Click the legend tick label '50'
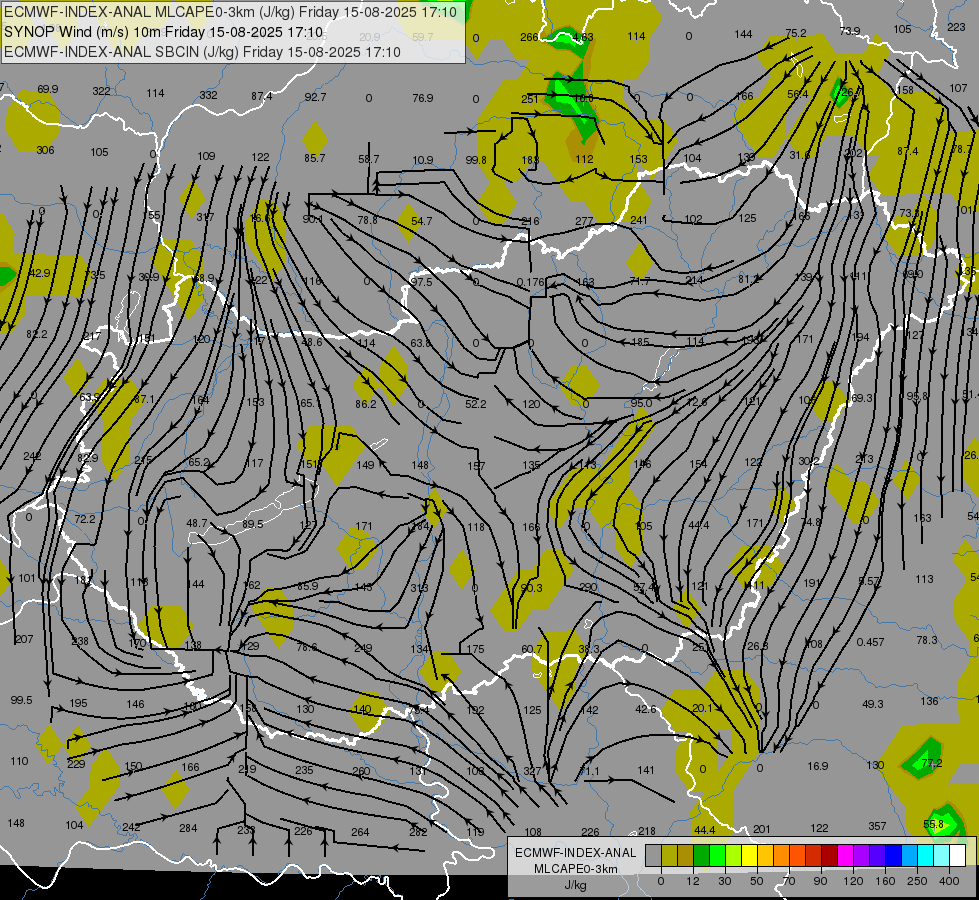 [757, 881]
